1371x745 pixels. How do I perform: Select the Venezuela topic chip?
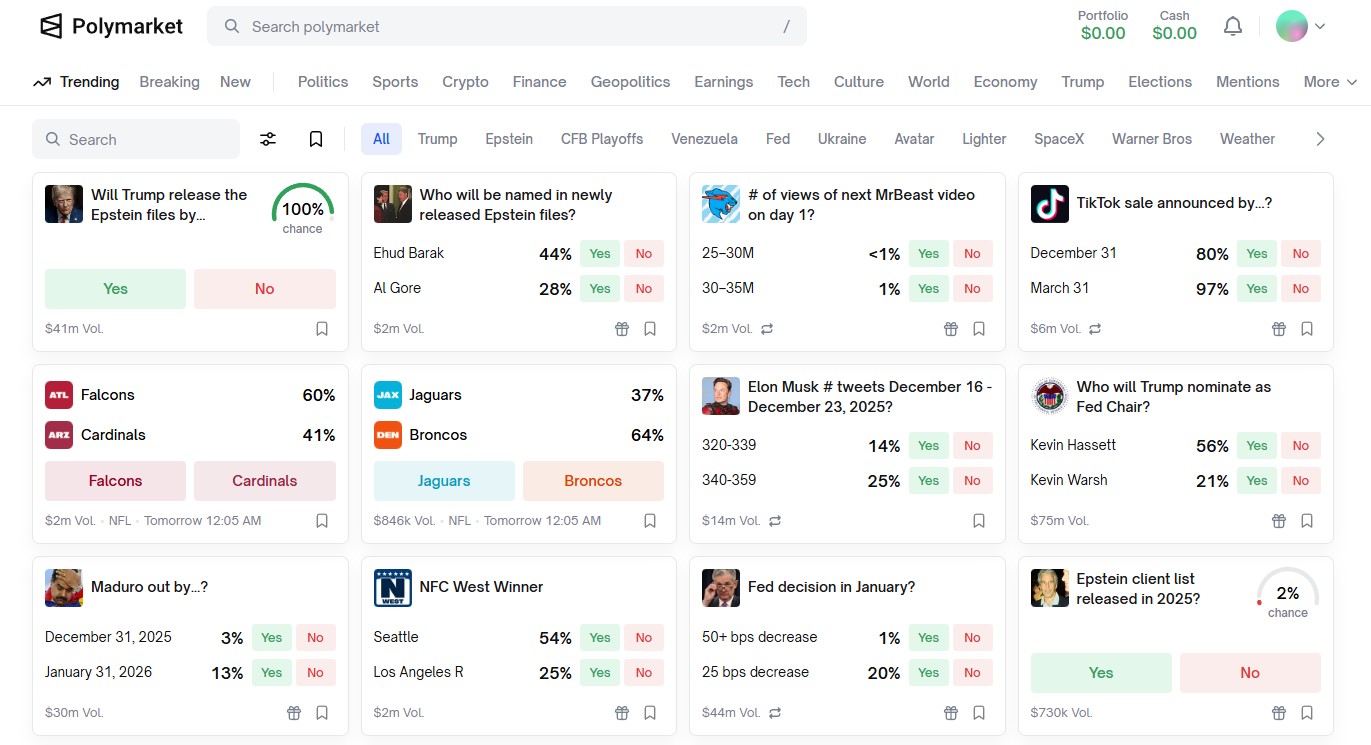coord(704,139)
